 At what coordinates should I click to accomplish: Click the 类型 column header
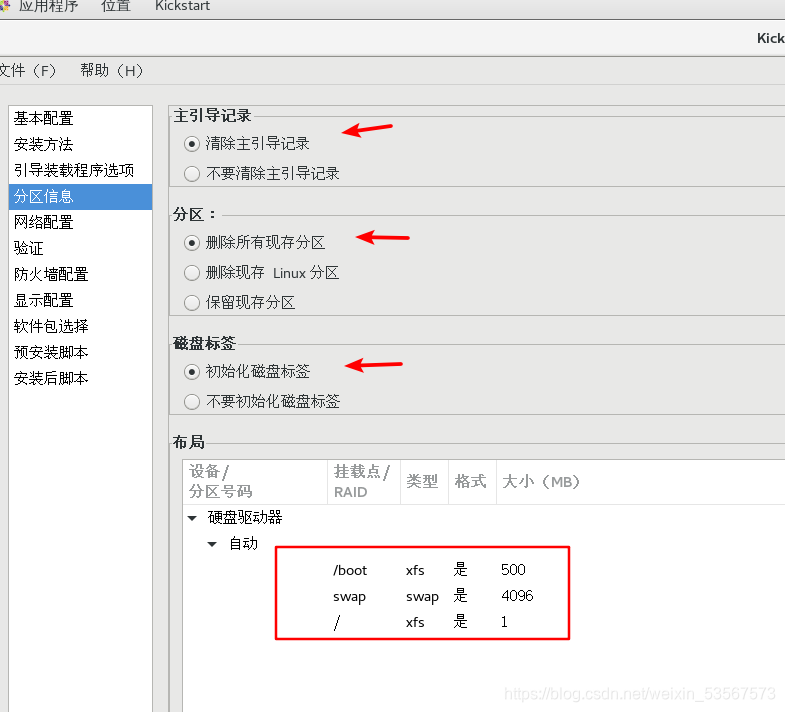(424, 482)
